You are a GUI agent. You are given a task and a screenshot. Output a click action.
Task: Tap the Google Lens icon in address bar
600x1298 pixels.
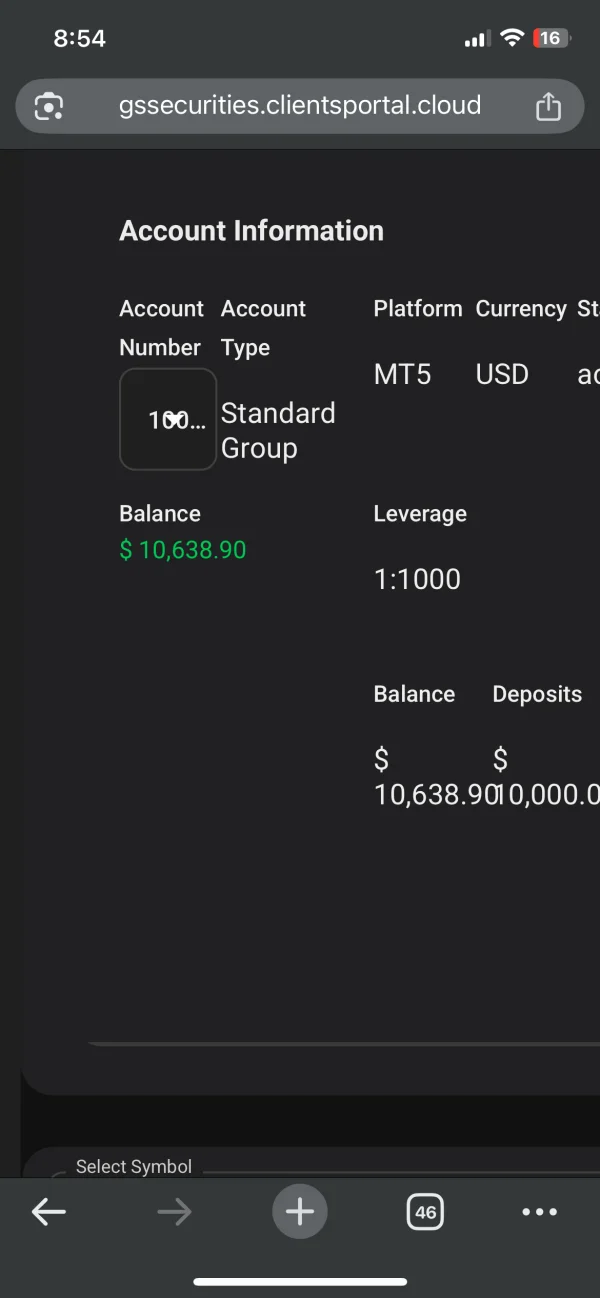tap(49, 106)
